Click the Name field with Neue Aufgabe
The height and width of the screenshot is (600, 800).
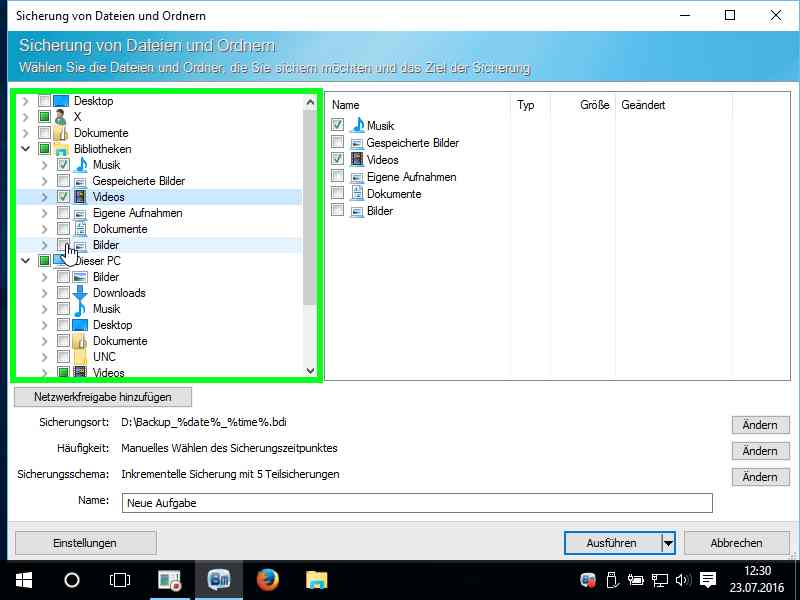click(417, 503)
